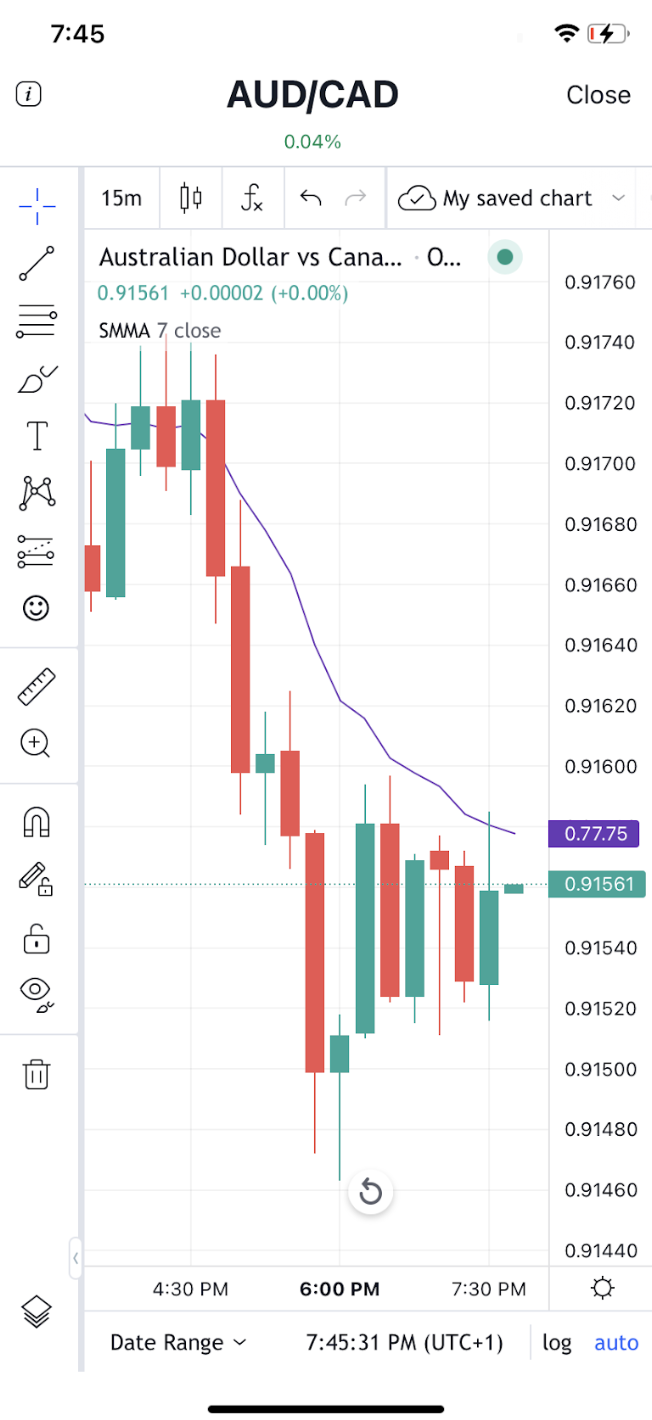
Task: Open the indicators fx button
Action: click(252, 198)
